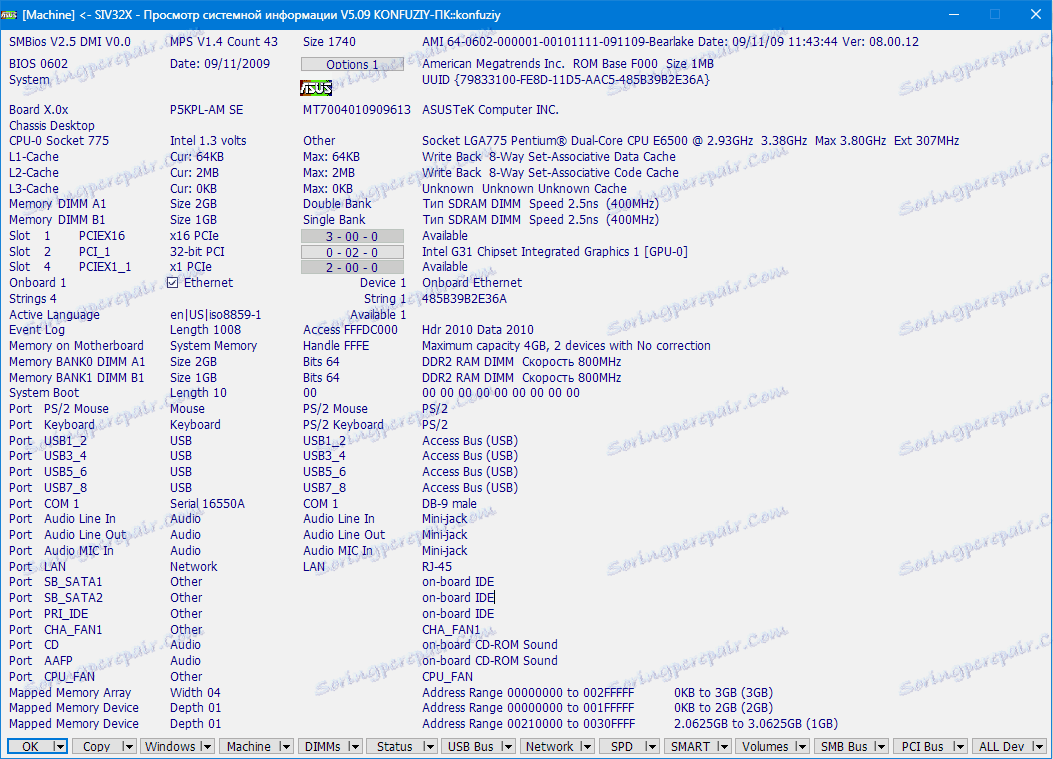Click the Copy button
The image size is (1053, 759).
(96, 746)
